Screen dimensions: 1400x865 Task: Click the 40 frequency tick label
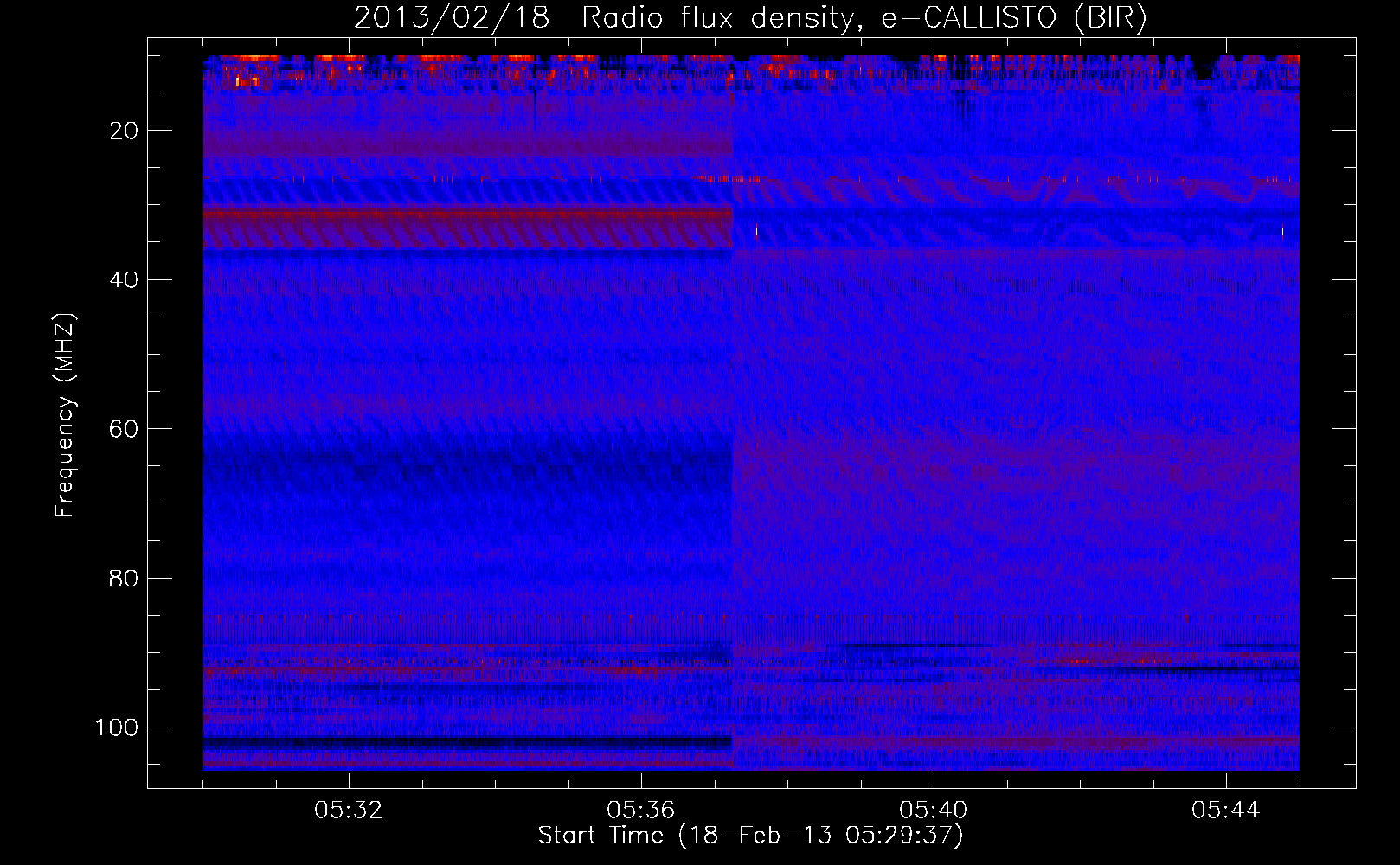[125, 280]
